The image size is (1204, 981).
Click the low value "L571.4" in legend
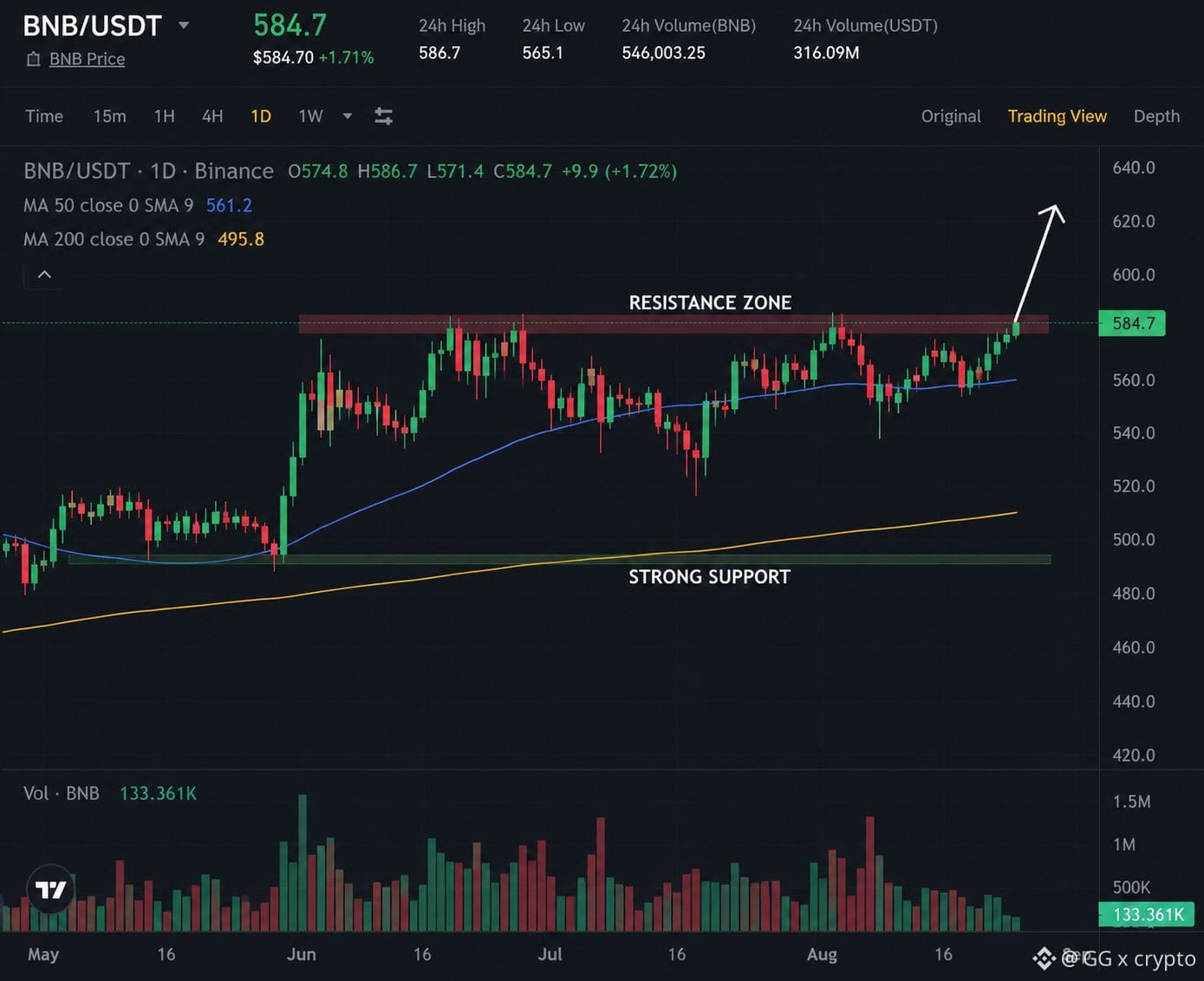pos(455,172)
